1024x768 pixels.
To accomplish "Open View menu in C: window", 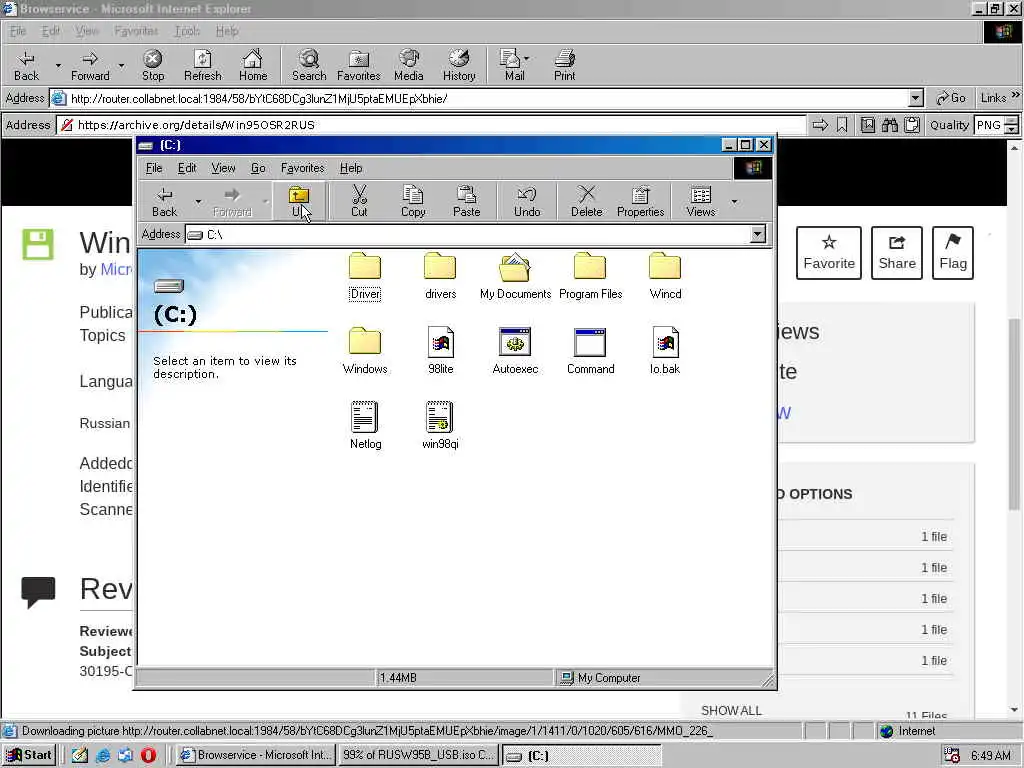I will pyautogui.click(x=223, y=168).
